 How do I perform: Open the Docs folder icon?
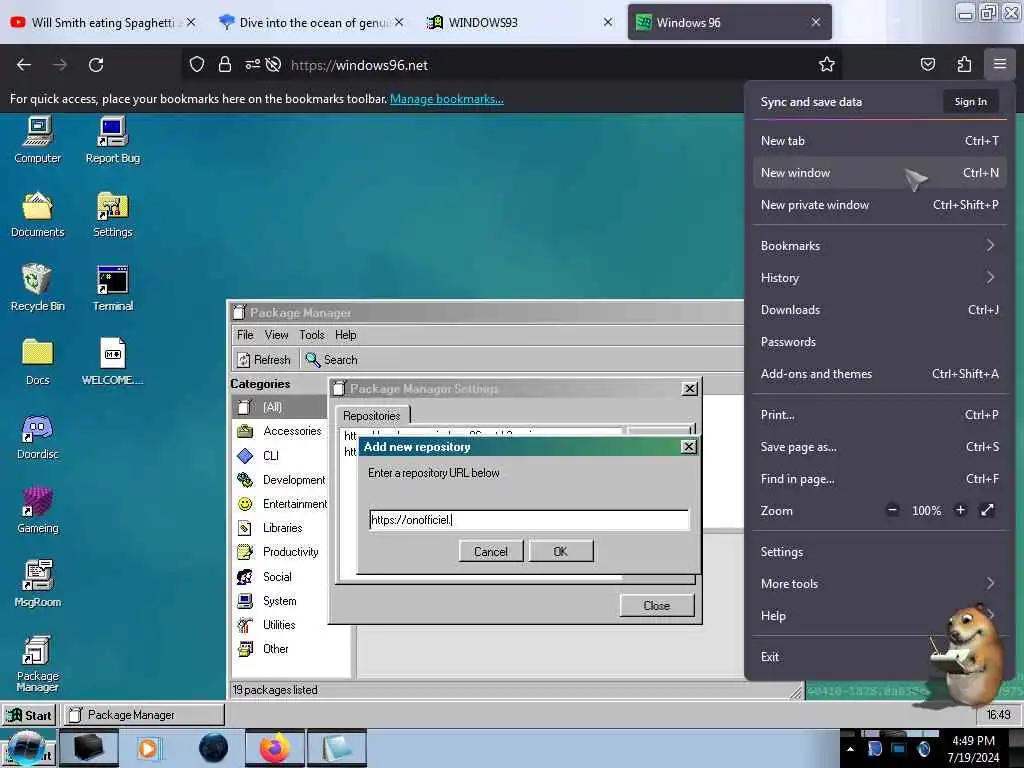(x=37, y=362)
